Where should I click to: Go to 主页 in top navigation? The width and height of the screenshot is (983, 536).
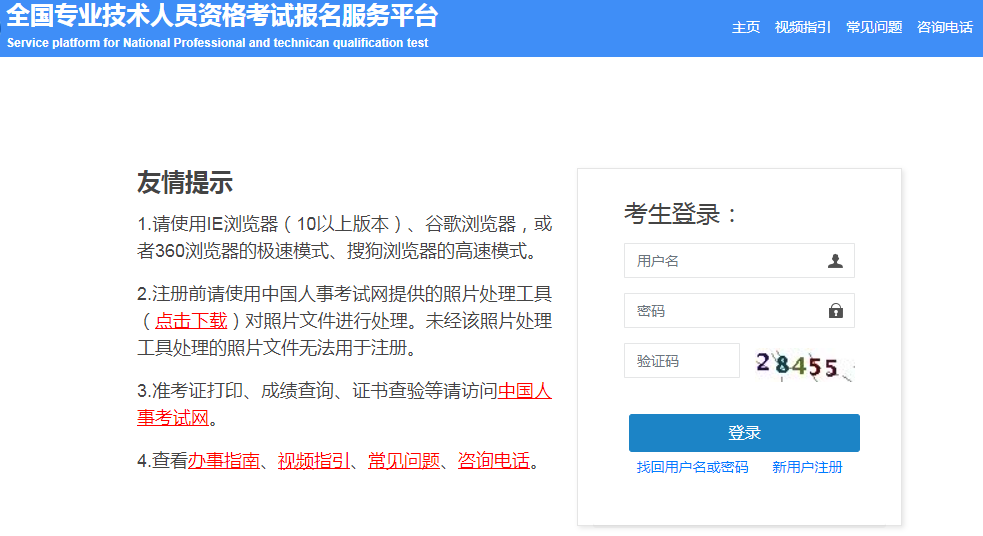coord(746,28)
